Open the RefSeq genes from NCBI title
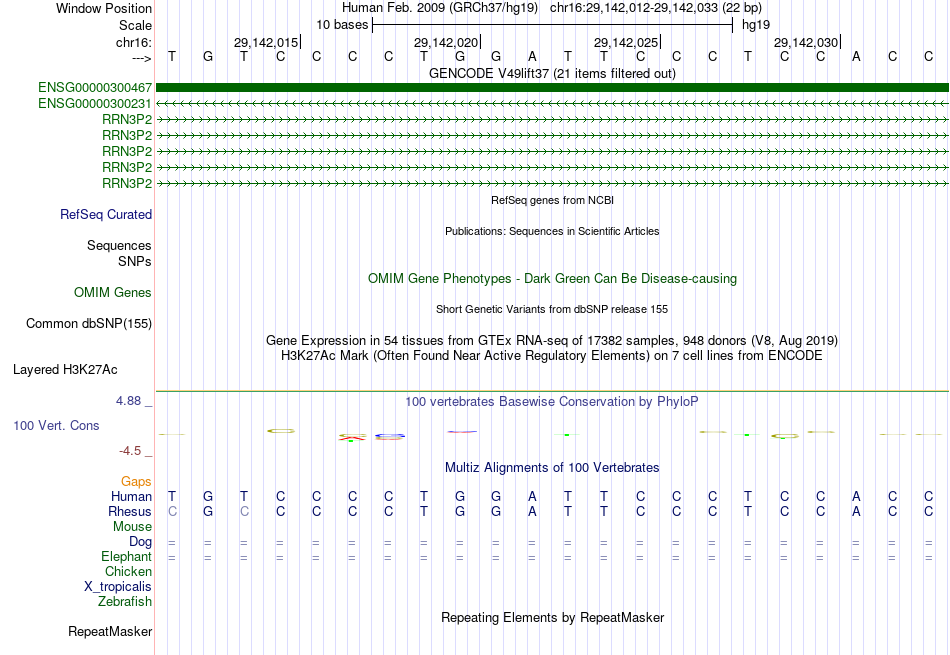The image size is (950, 655). pyautogui.click(x=552, y=200)
